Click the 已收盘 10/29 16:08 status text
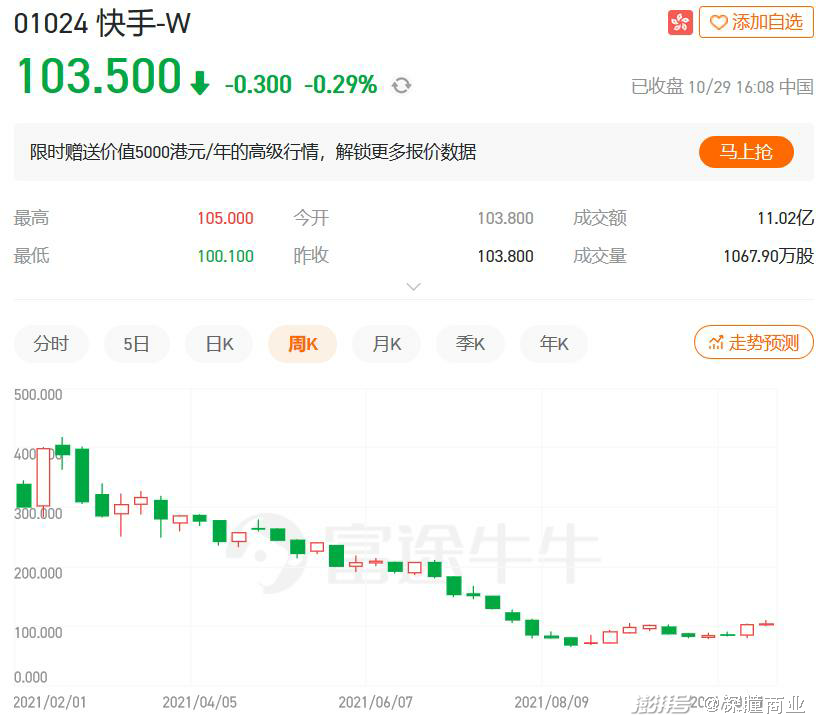Viewport: 817px width, 721px height. tap(722, 86)
